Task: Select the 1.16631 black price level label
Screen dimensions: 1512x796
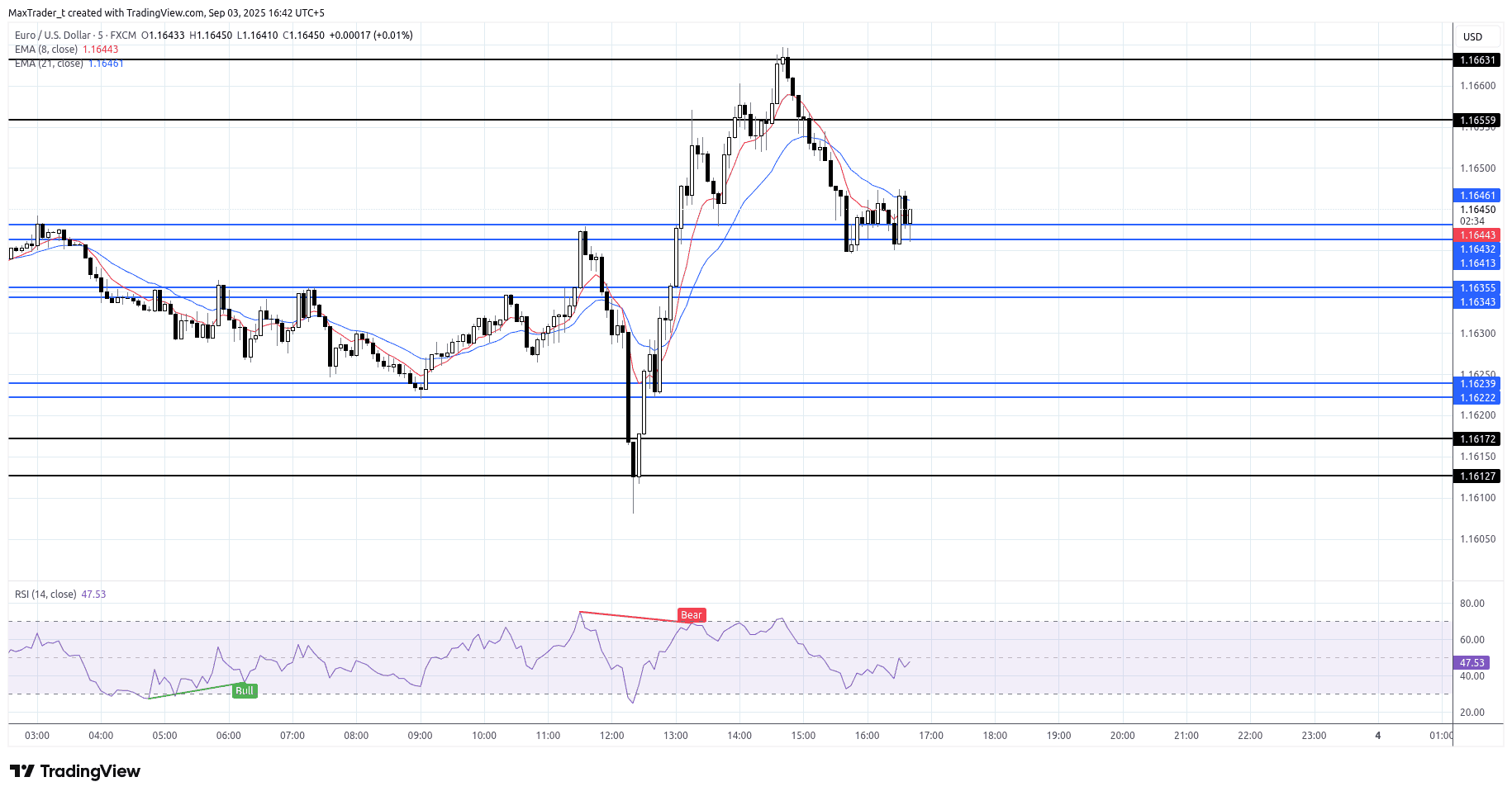Action: [x=1476, y=60]
